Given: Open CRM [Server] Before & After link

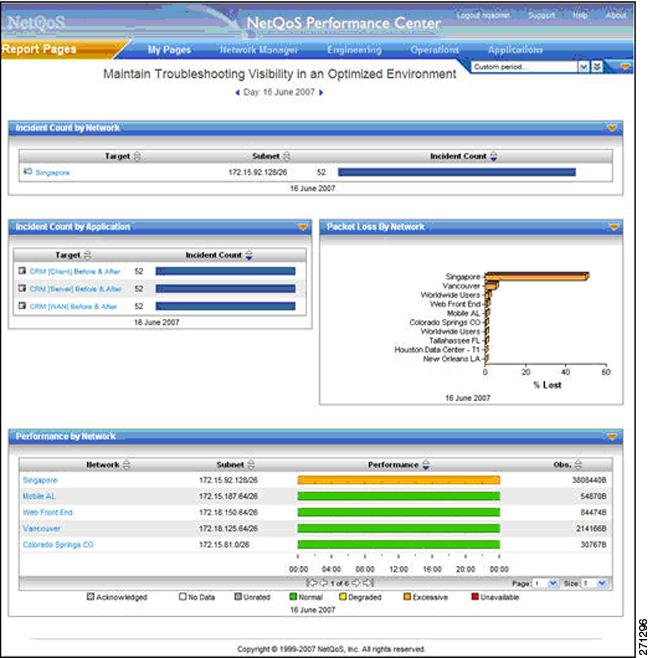Looking at the screenshot, I should pos(76,289).
